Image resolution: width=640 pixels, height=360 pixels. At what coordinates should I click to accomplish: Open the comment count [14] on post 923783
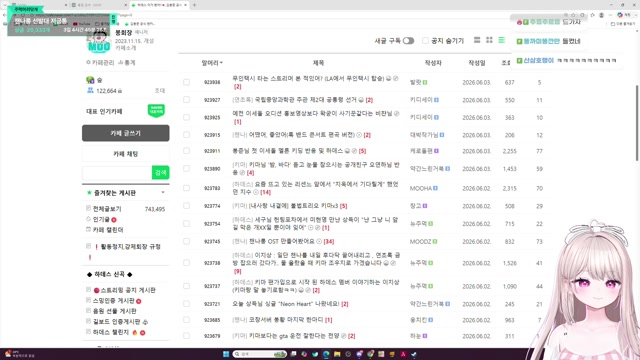(x=265, y=192)
